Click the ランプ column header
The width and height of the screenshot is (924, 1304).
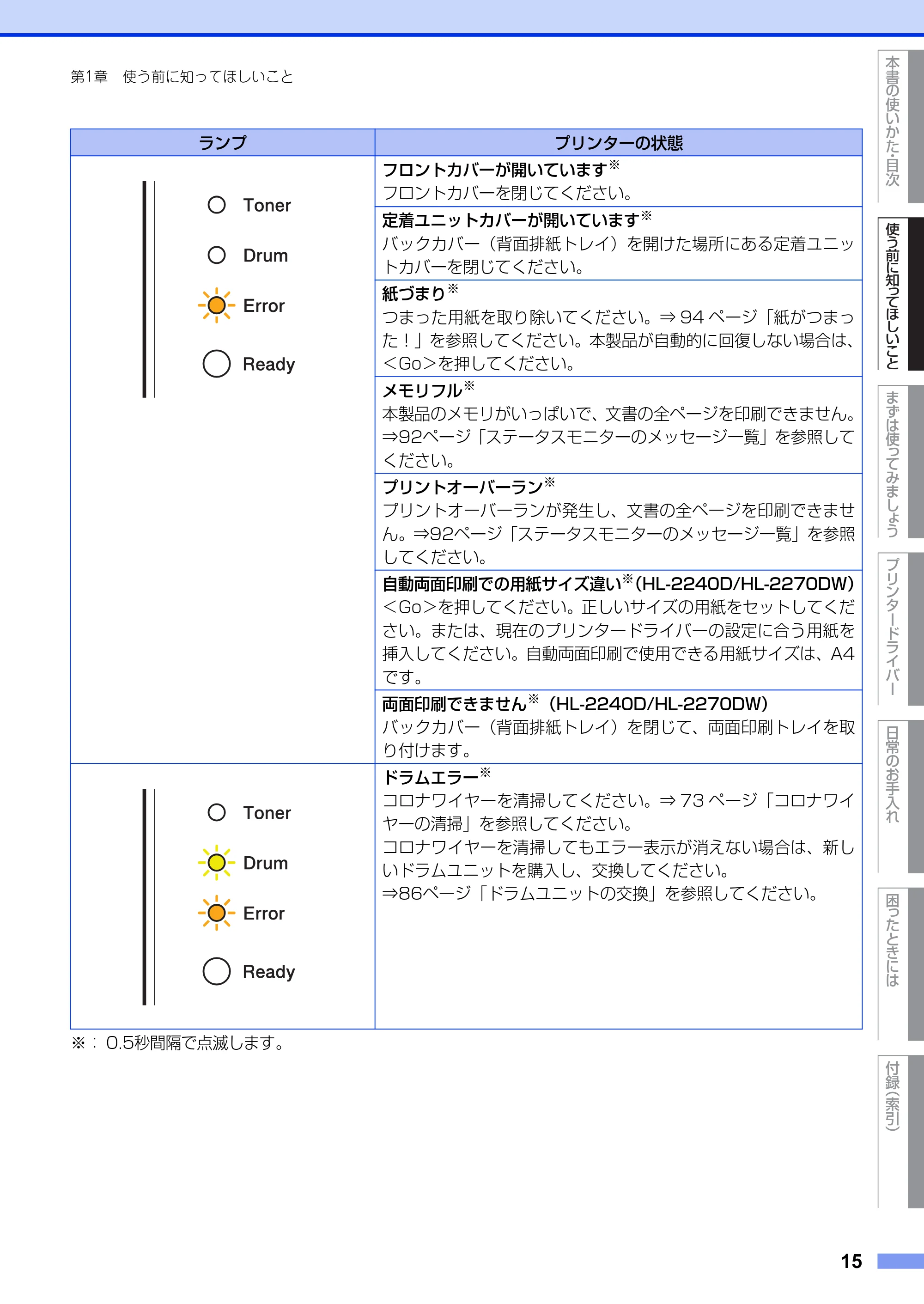[x=223, y=142]
